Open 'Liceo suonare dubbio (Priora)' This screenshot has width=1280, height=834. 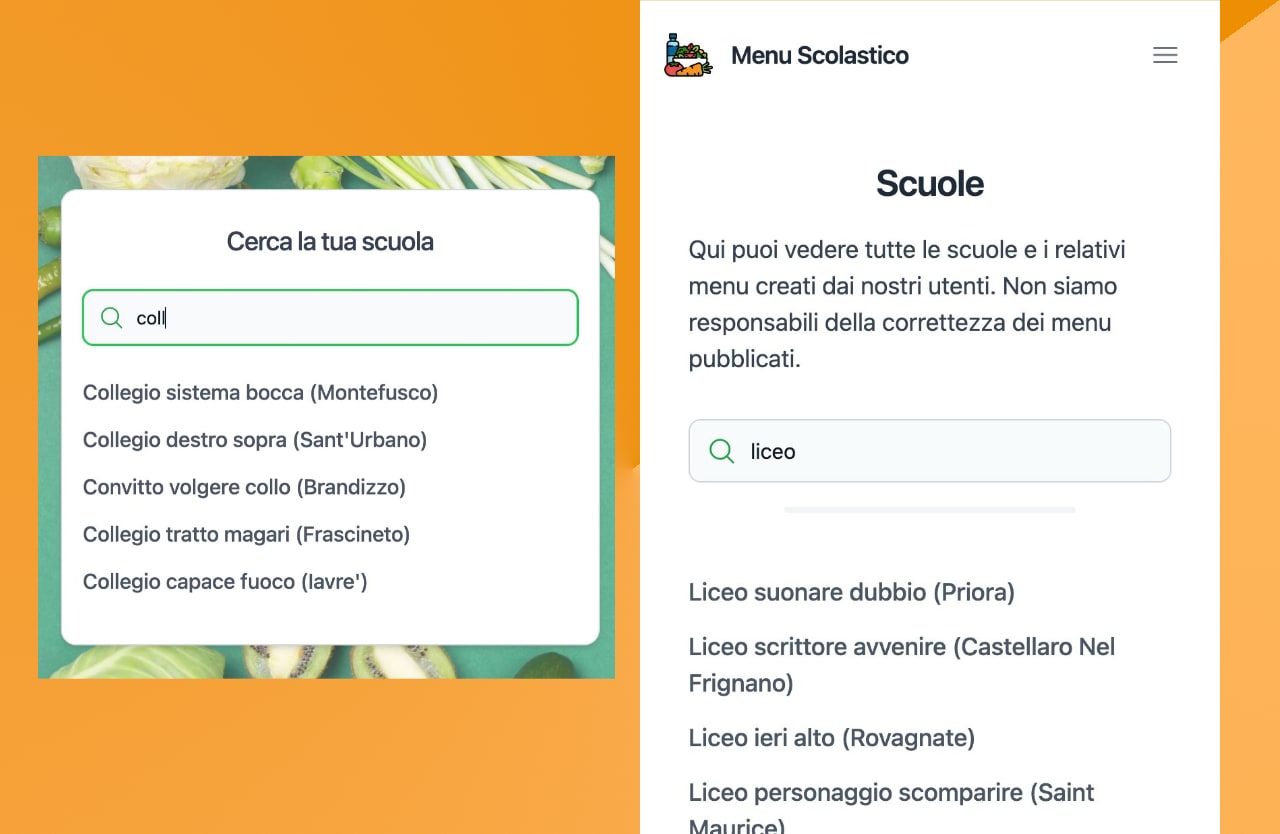(851, 592)
